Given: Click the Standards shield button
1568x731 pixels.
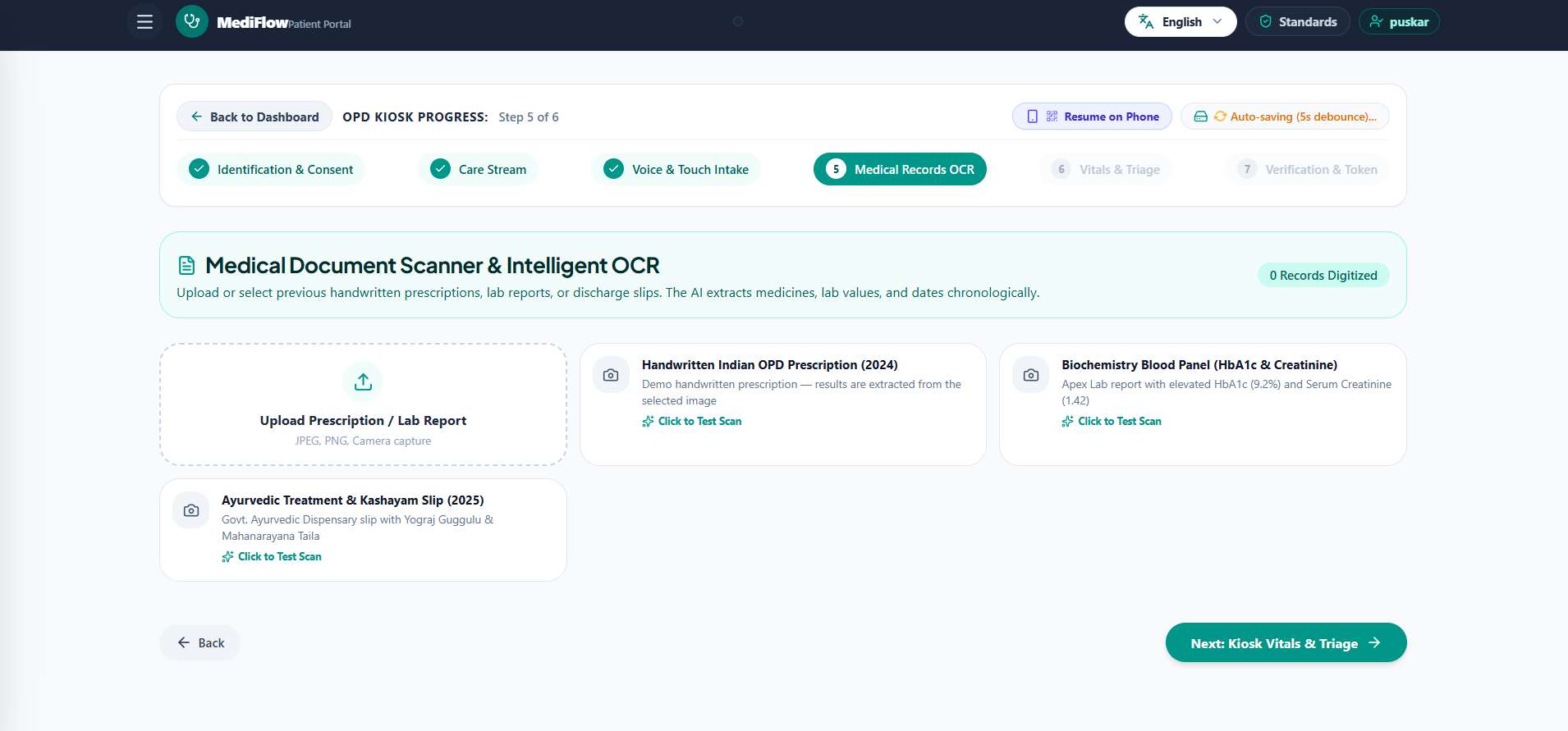Looking at the screenshot, I should point(1298,22).
